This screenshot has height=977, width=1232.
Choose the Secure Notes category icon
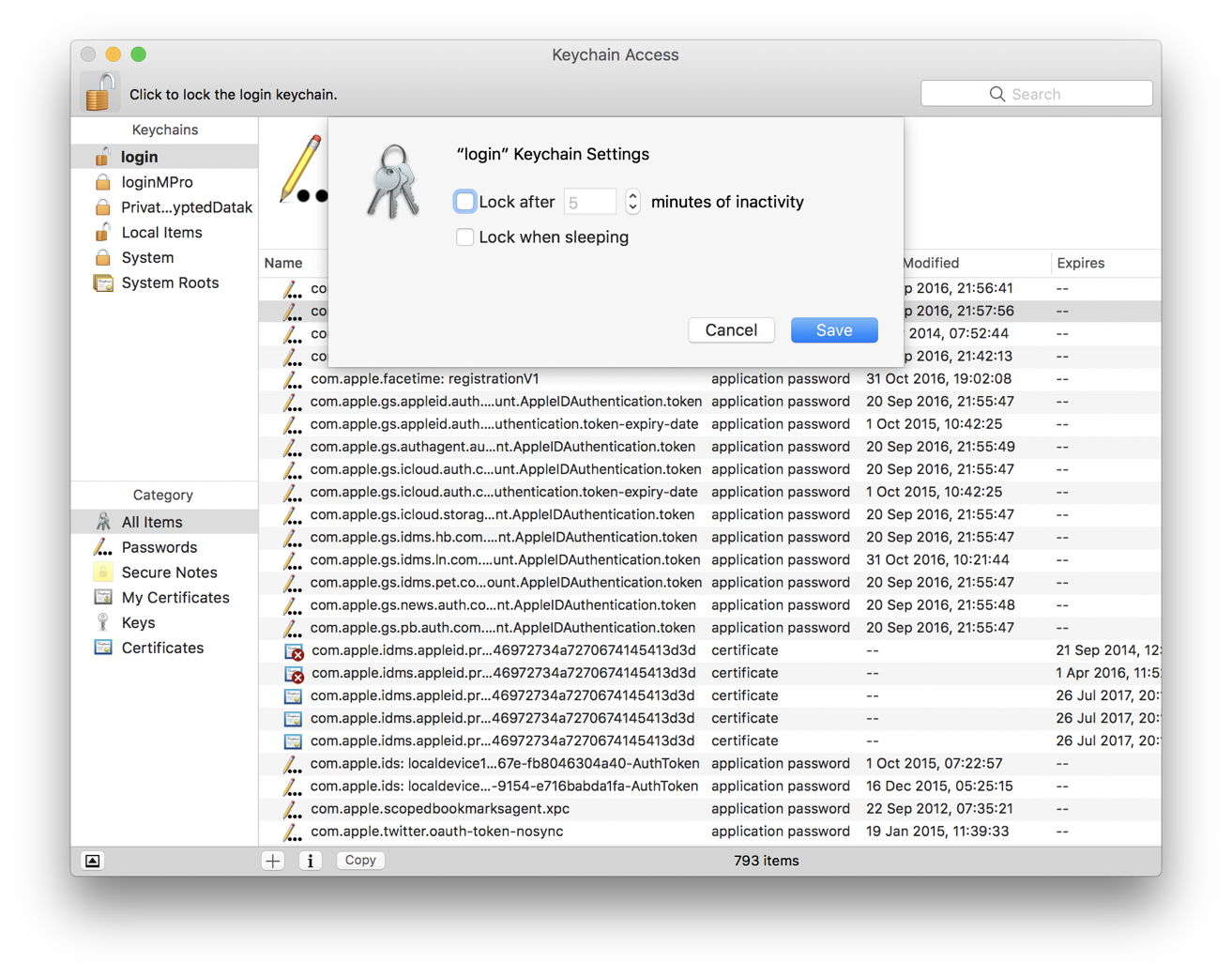(103, 572)
